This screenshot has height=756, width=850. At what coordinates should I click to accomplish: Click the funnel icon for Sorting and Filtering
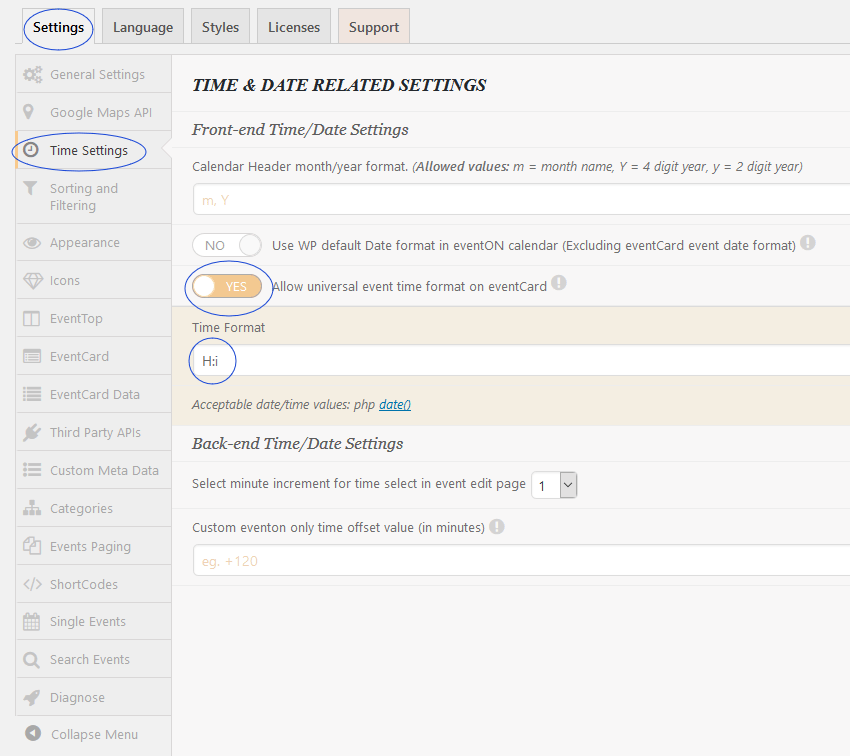31,189
